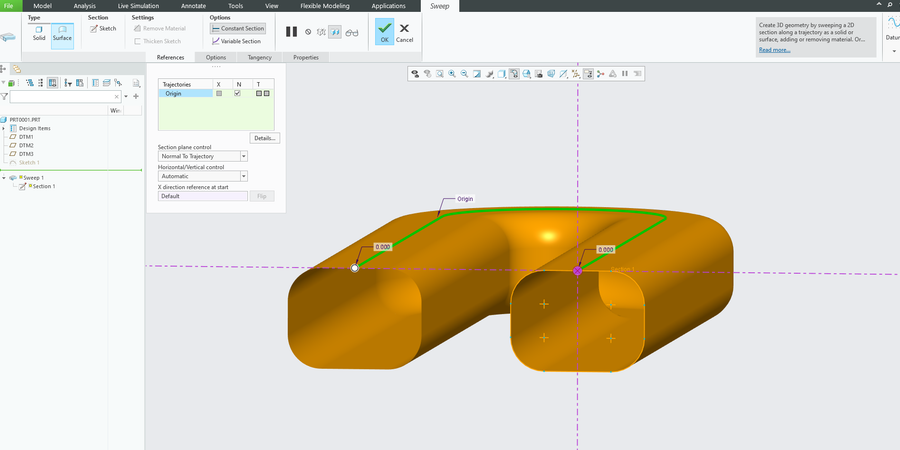Toggle the N checkbox for Origin trajectory

(237, 93)
